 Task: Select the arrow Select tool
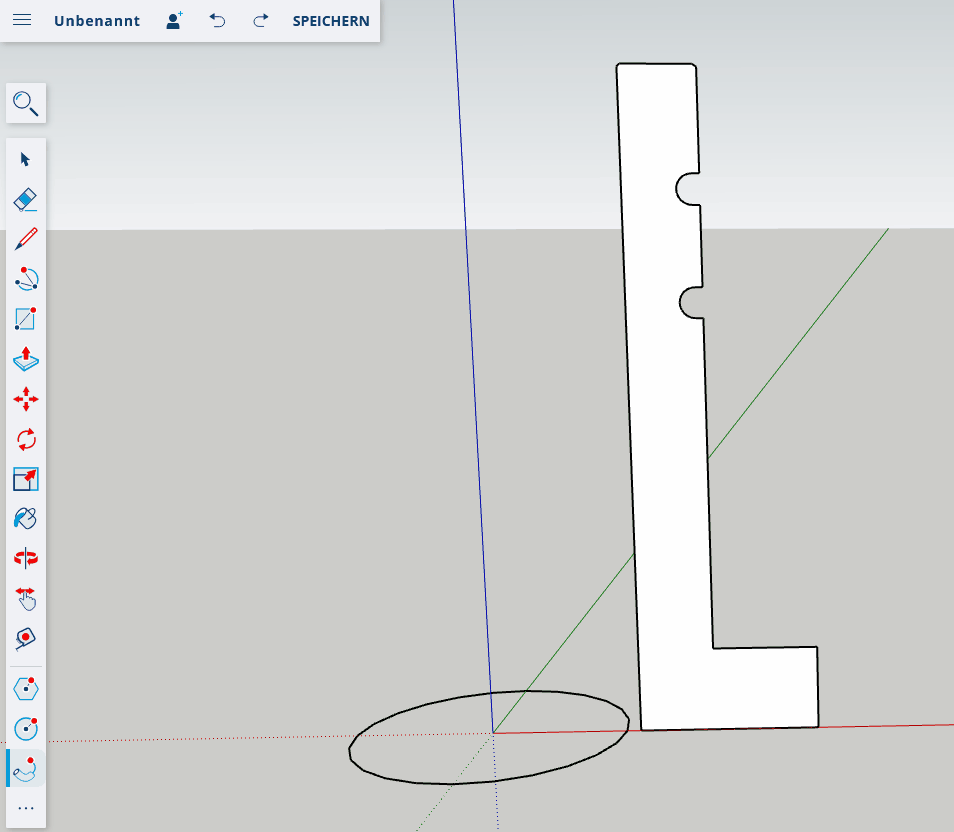coord(26,159)
